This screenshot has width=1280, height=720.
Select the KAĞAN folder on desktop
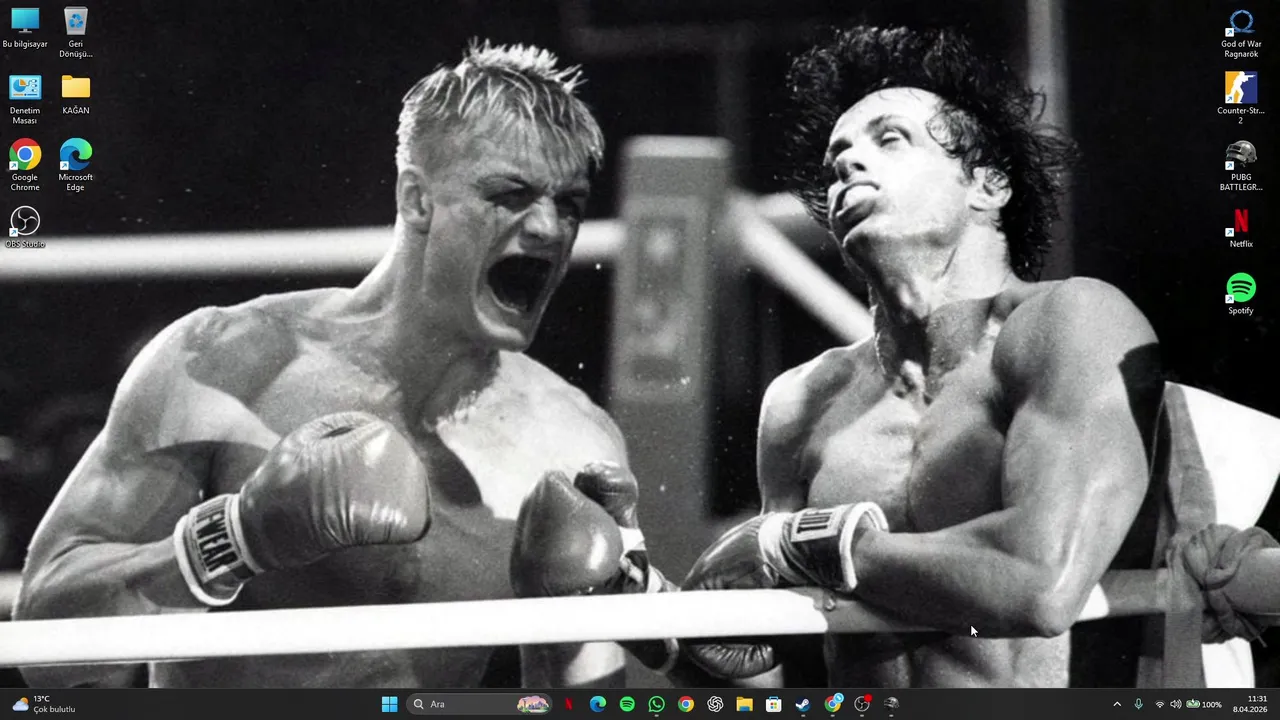coord(75,95)
